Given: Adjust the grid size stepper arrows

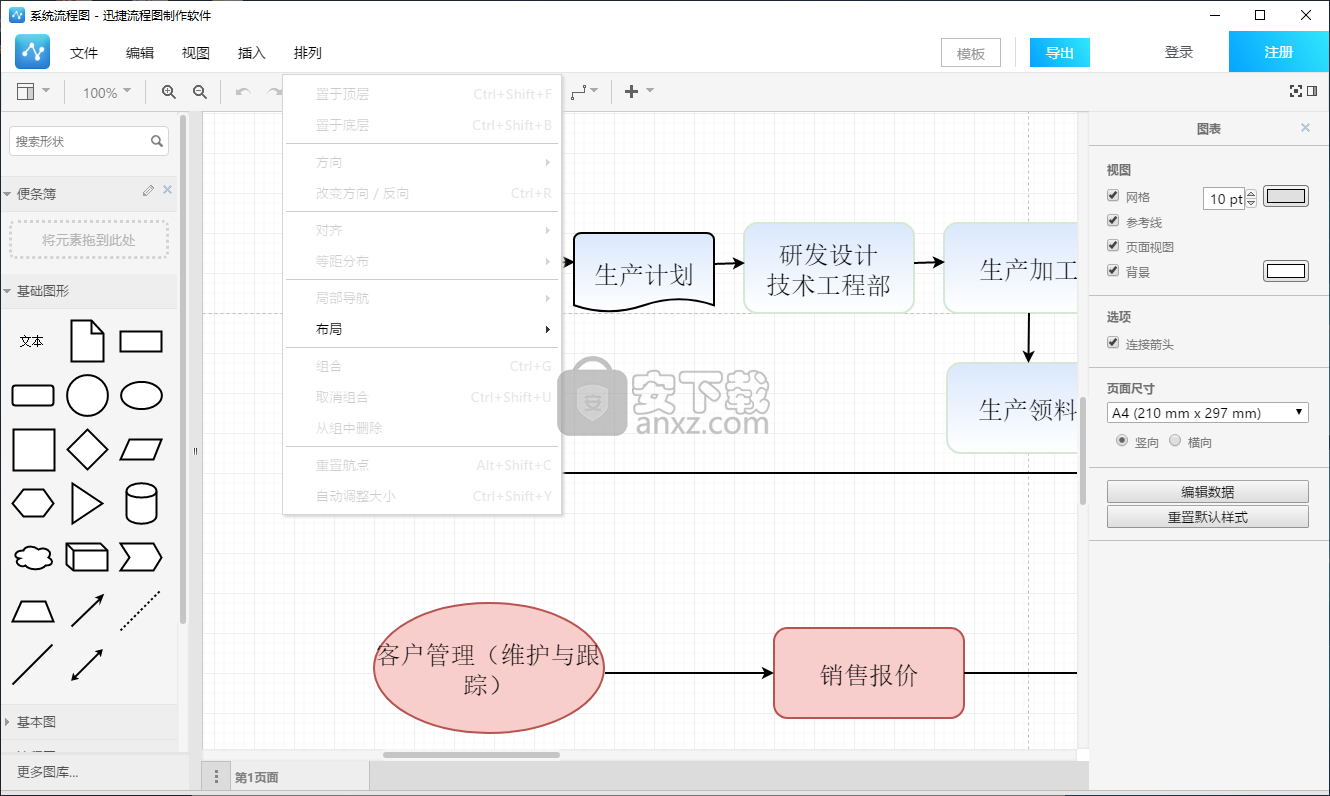Looking at the screenshot, I should coord(1251,198).
